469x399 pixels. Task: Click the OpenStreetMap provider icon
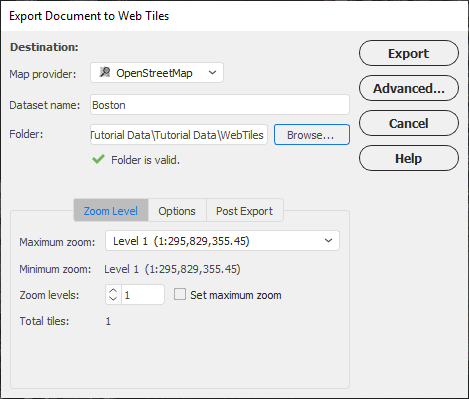coord(105,72)
